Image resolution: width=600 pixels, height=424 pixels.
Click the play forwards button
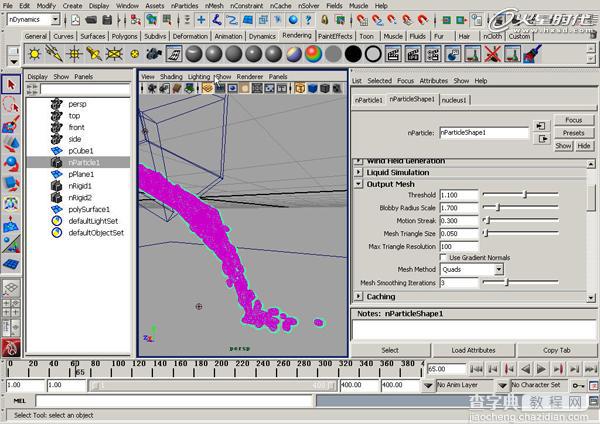[541, 369]
